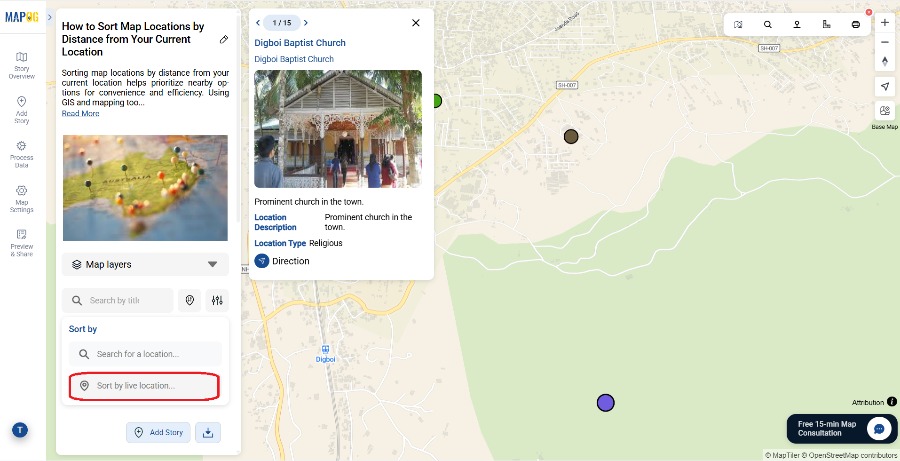Screen dimensions: 900x461
Task: Expand the Map layers dropdown
Action: [x=145, y=265]
